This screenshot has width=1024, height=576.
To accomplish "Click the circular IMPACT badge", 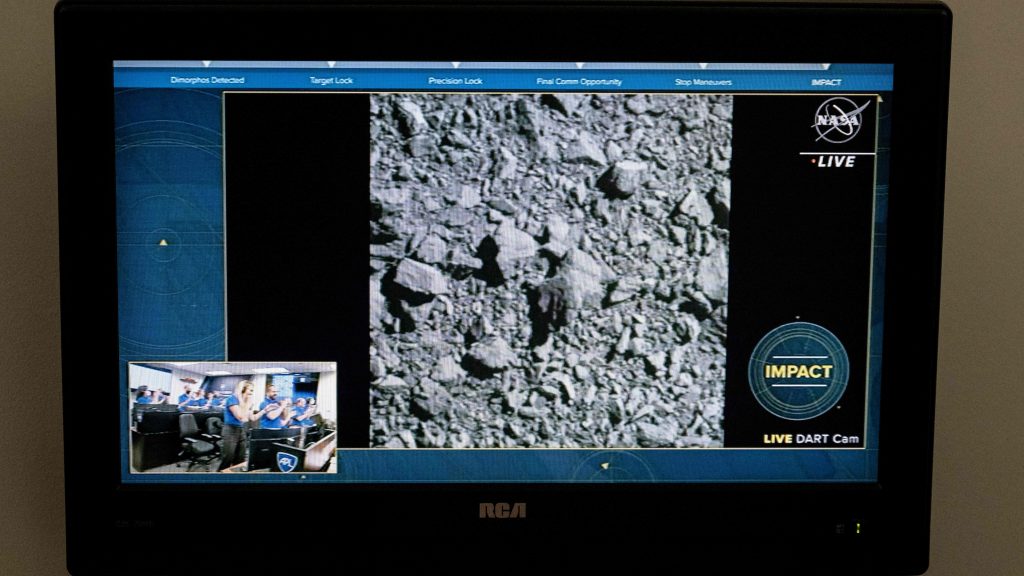I will (x=798, y=371).
